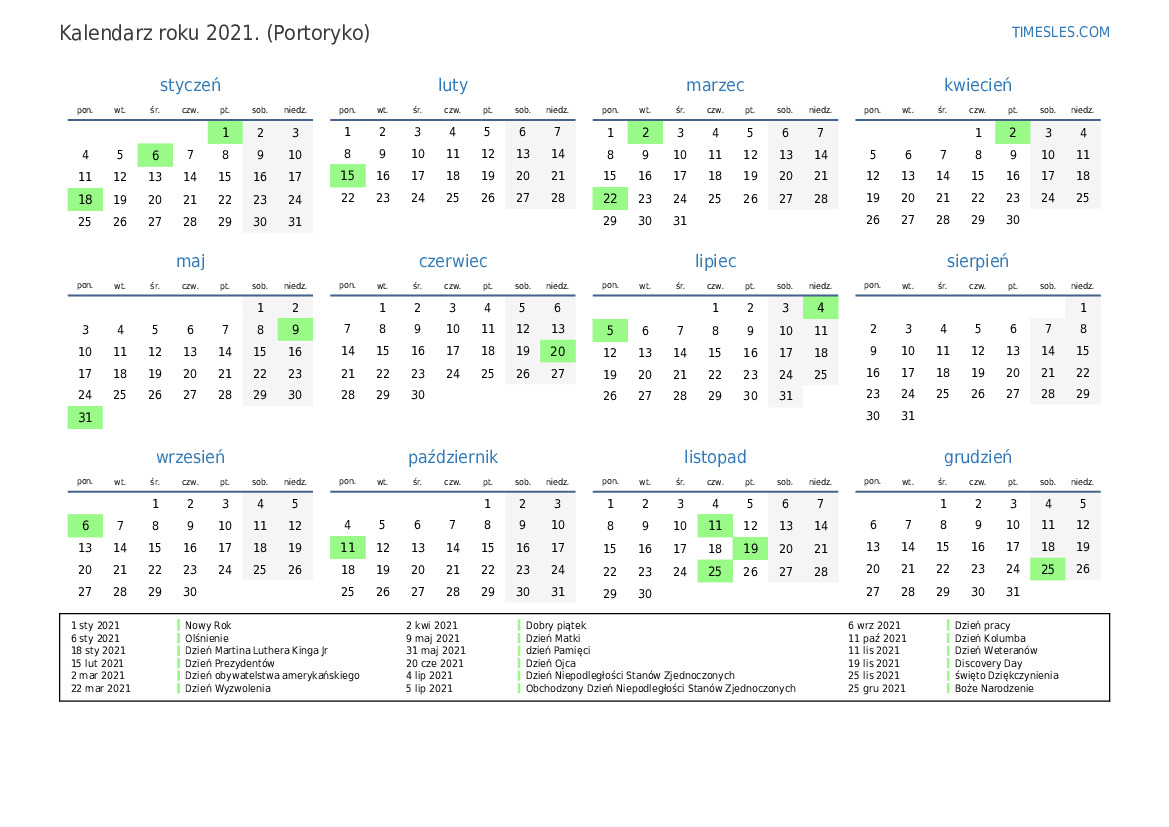Screen dimensions: 1169x827
Task: Select highlighted January 6 Epiphany
Action: [155, 155]
